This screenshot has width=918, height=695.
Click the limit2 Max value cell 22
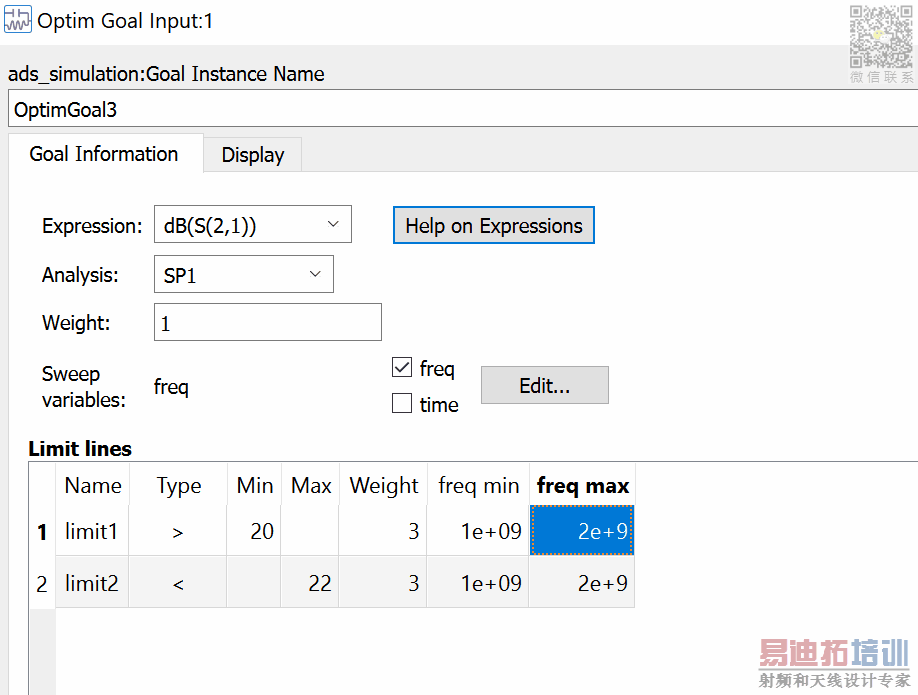point(310,583)
